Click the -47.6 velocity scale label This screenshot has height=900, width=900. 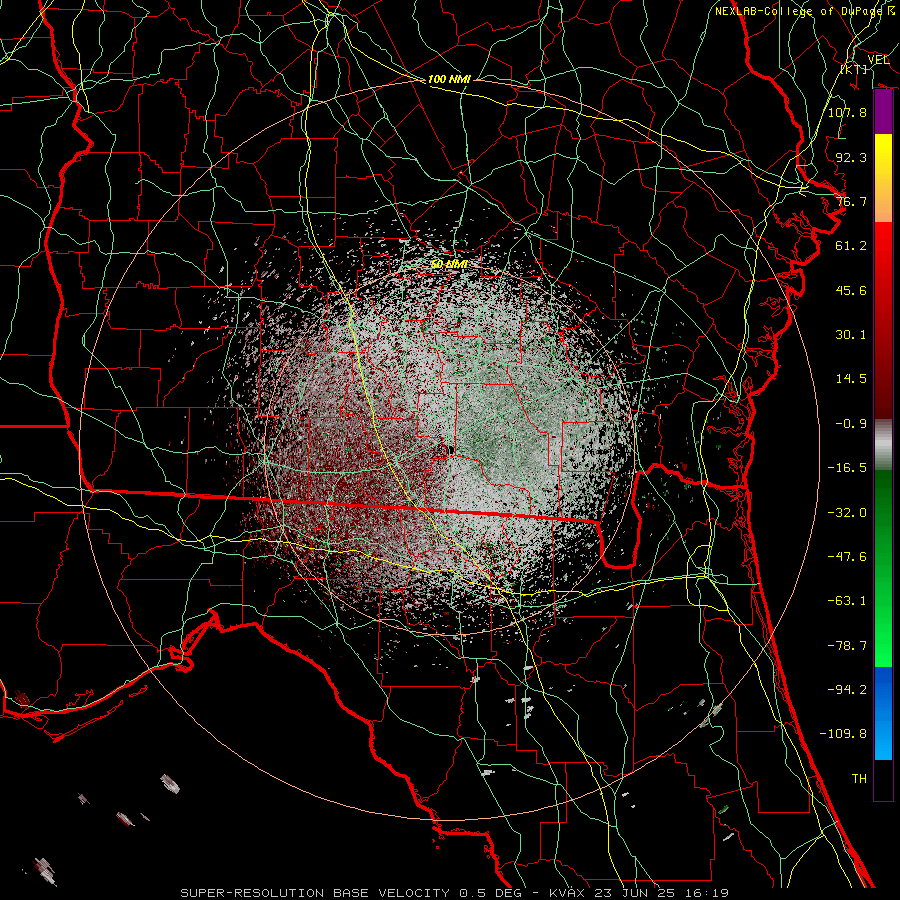coord(847,557)
